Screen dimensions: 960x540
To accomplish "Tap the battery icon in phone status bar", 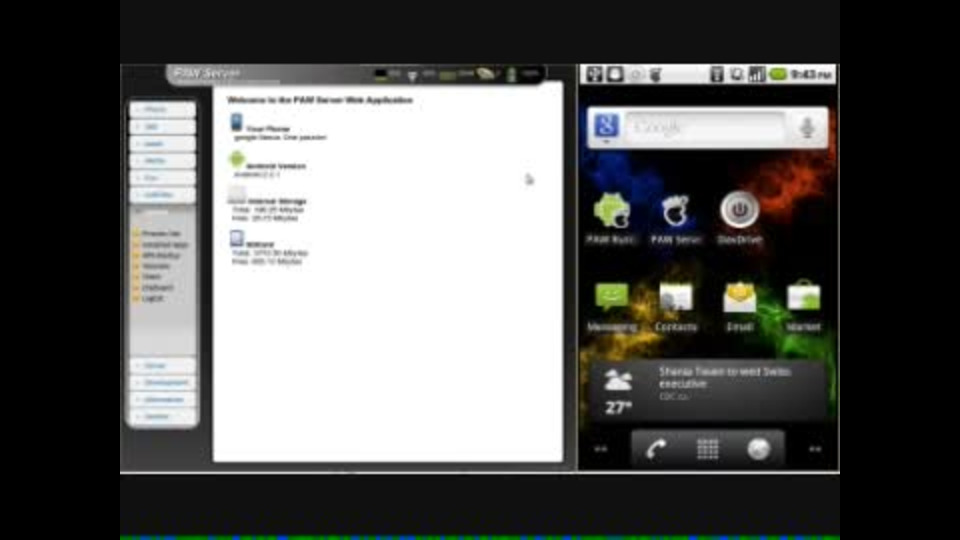I will point(778,74).
